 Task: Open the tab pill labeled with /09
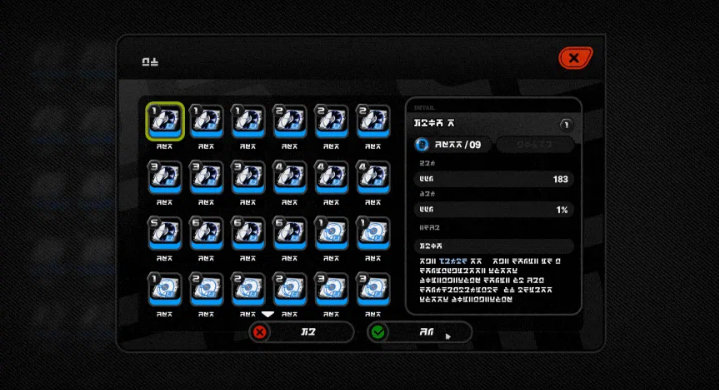452,145
